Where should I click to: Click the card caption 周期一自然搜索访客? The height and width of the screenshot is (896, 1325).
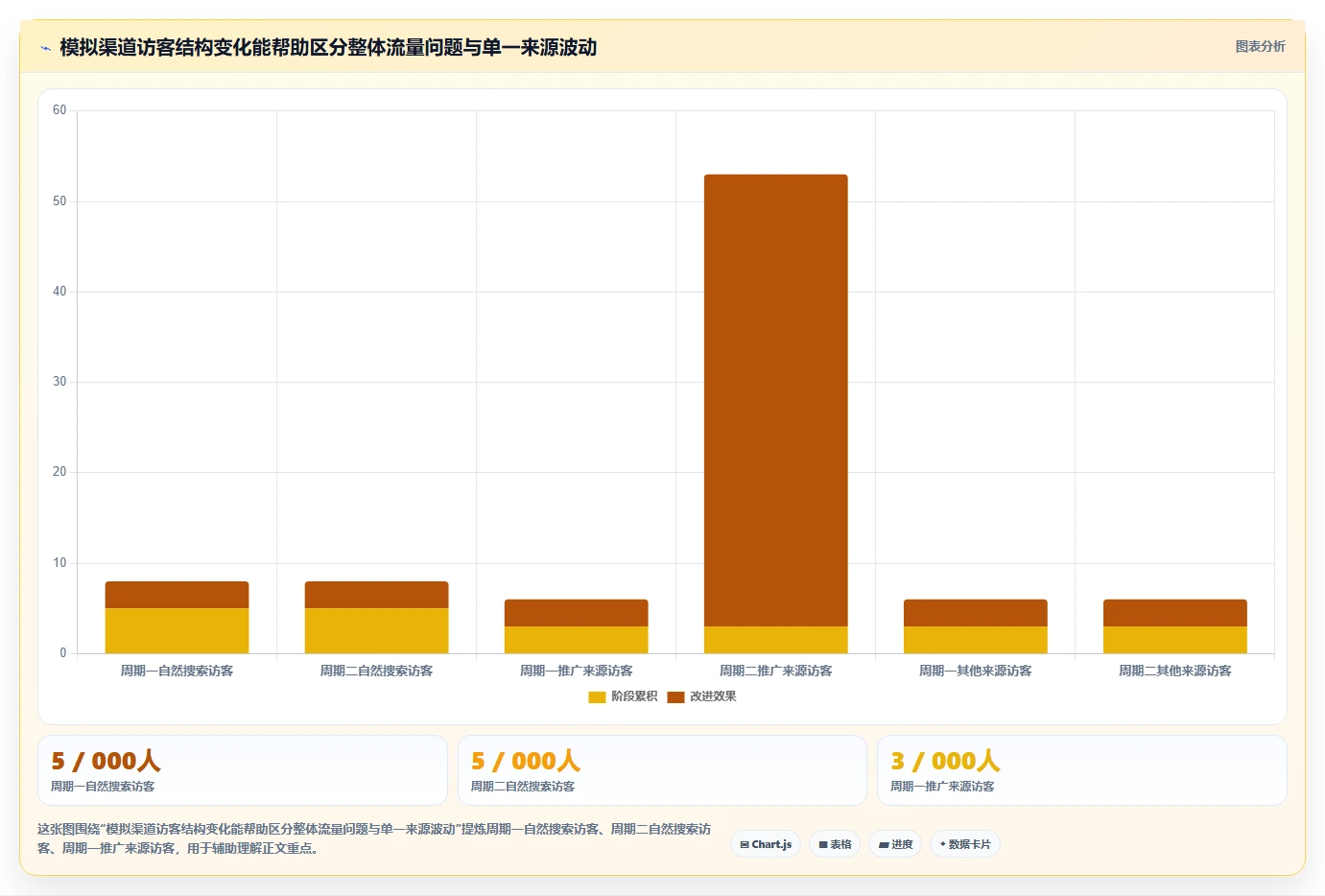[103, 787]
